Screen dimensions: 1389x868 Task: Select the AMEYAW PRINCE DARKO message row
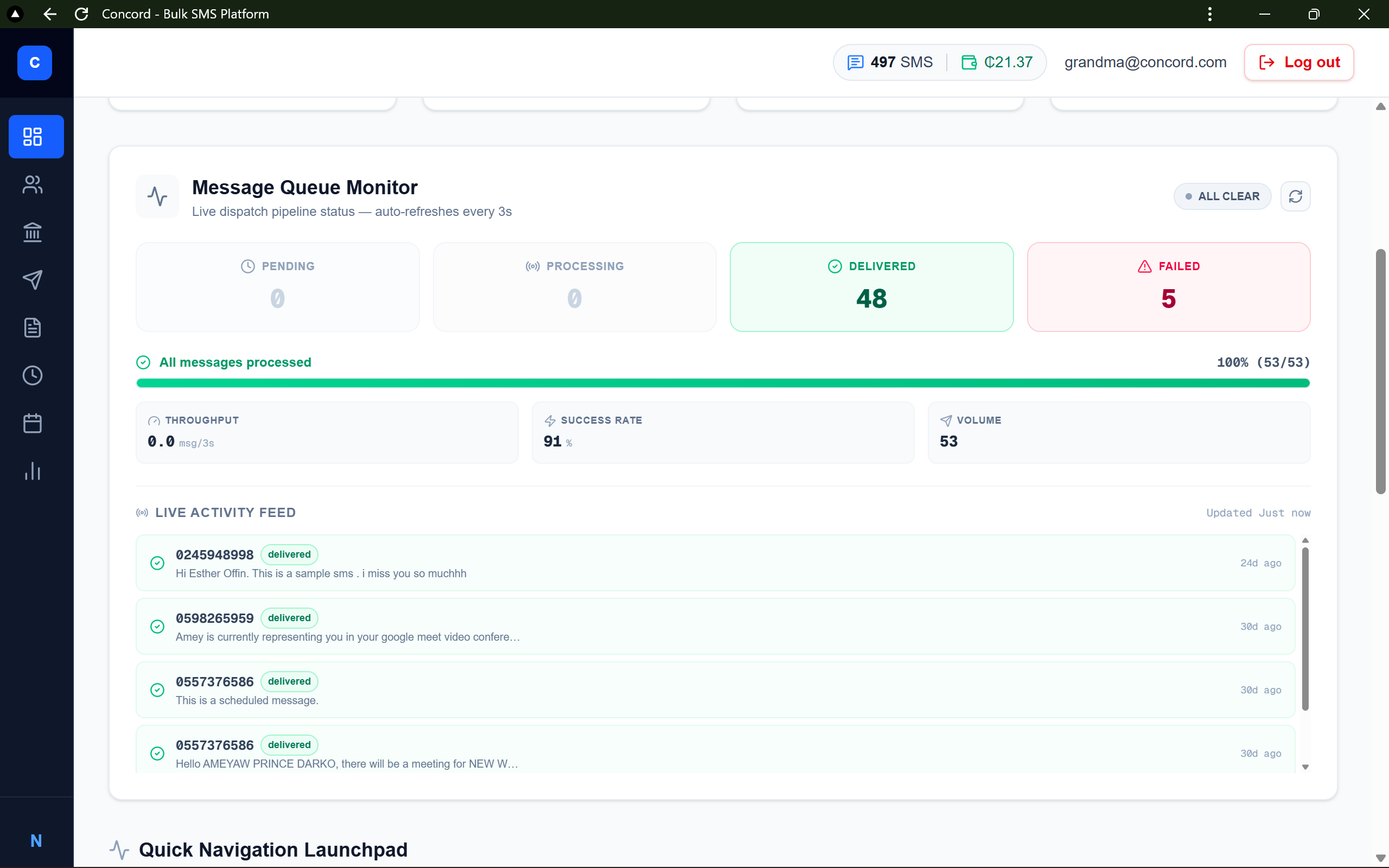(x=715, y=749)
